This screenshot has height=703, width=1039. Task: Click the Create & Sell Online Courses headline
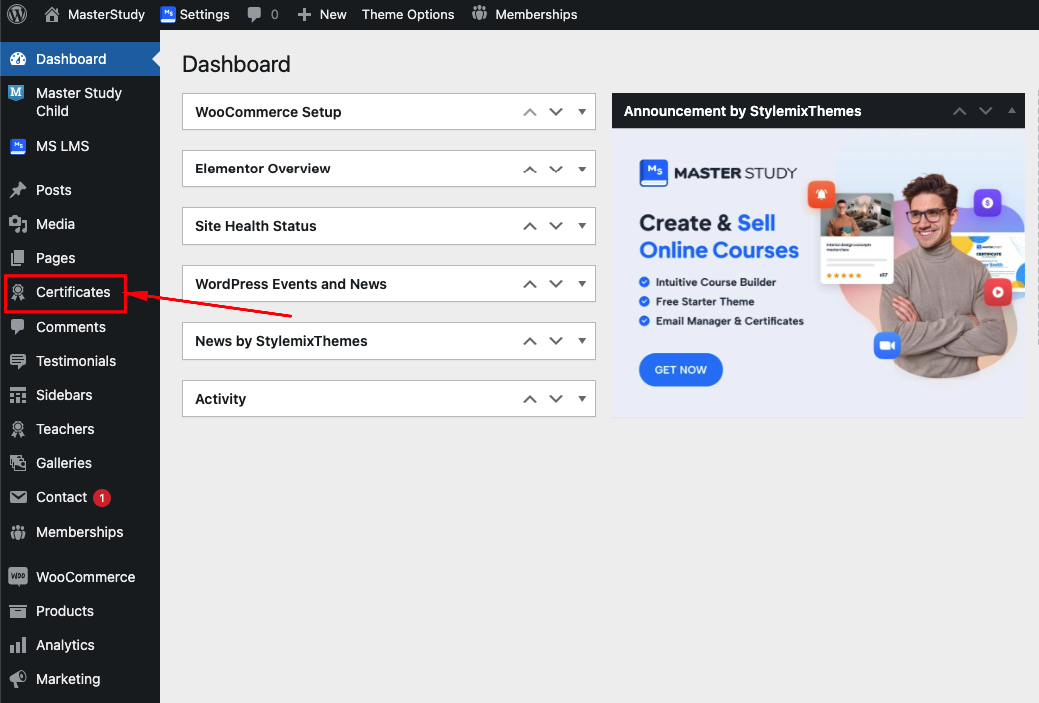pyautogui.click(x=719, y=237)
